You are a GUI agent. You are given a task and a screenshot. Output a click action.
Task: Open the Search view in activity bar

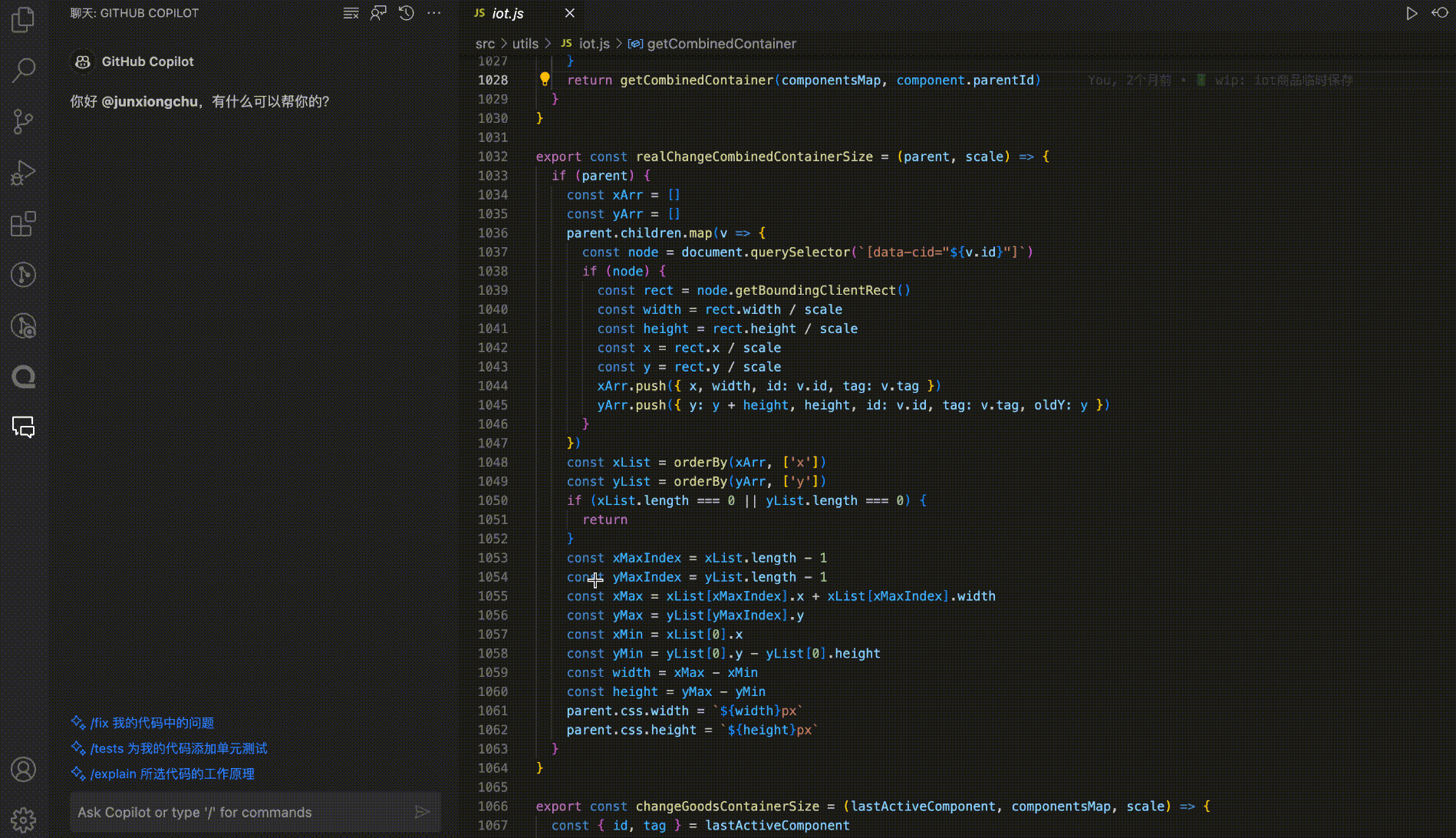[x=23, y=71]
